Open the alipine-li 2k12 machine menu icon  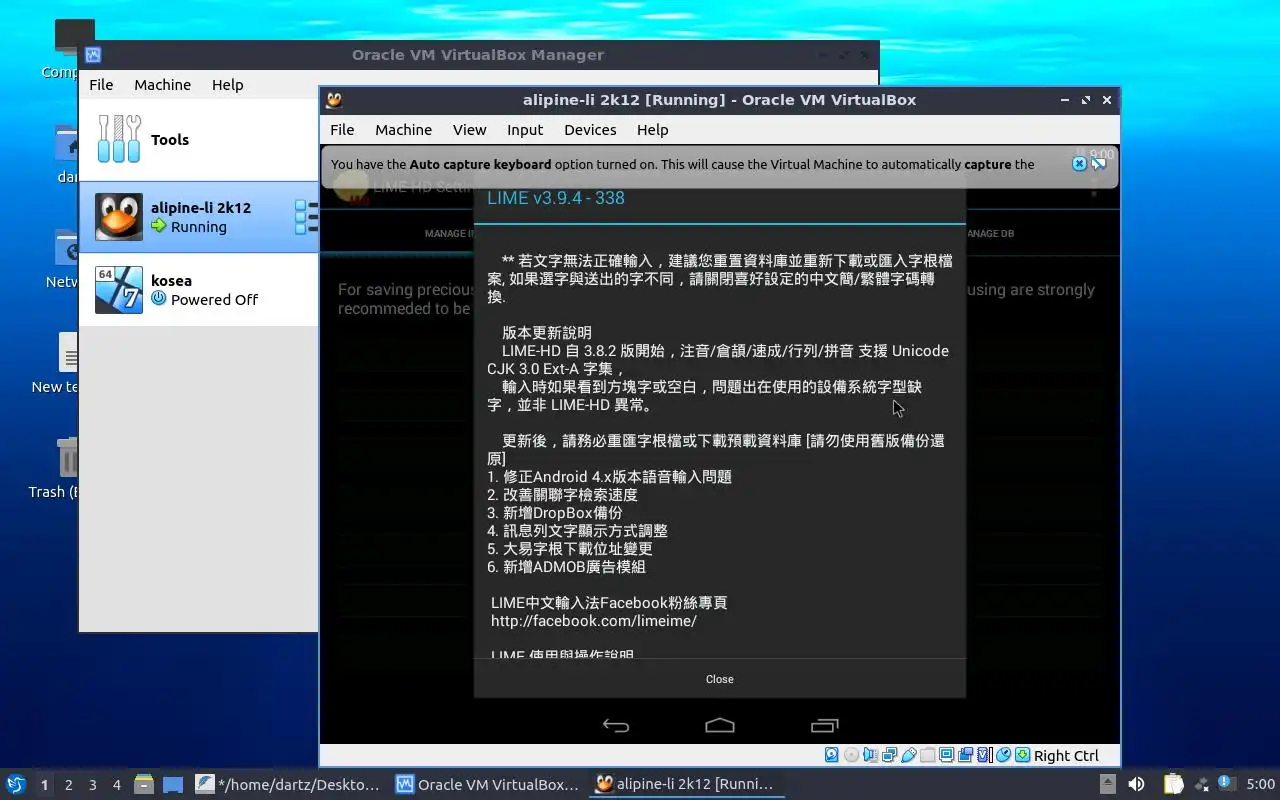click(306, 217)
